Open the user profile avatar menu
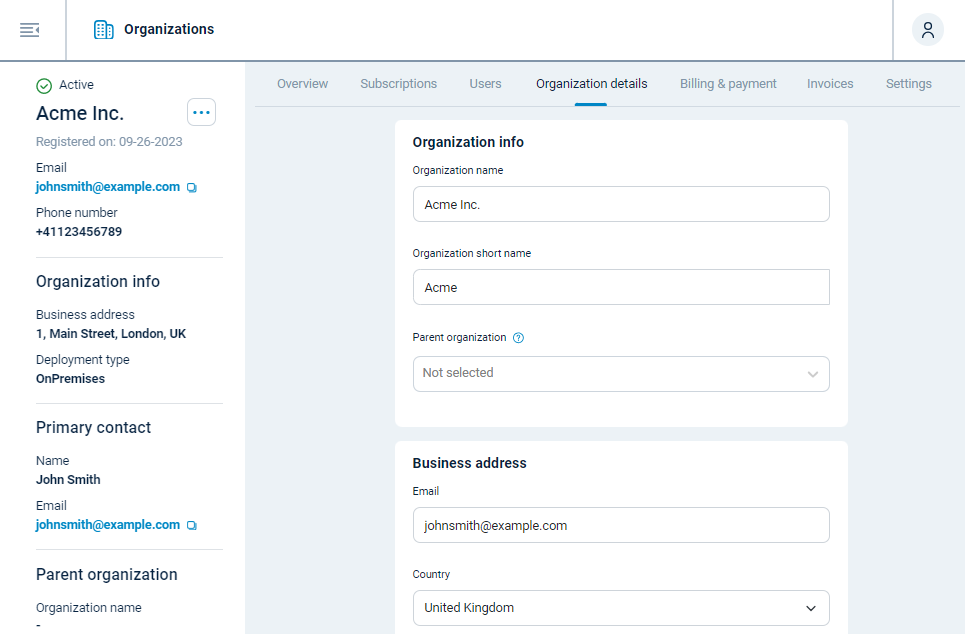The width and height of the screenshot is (965, 634). (x=927, y=29)
